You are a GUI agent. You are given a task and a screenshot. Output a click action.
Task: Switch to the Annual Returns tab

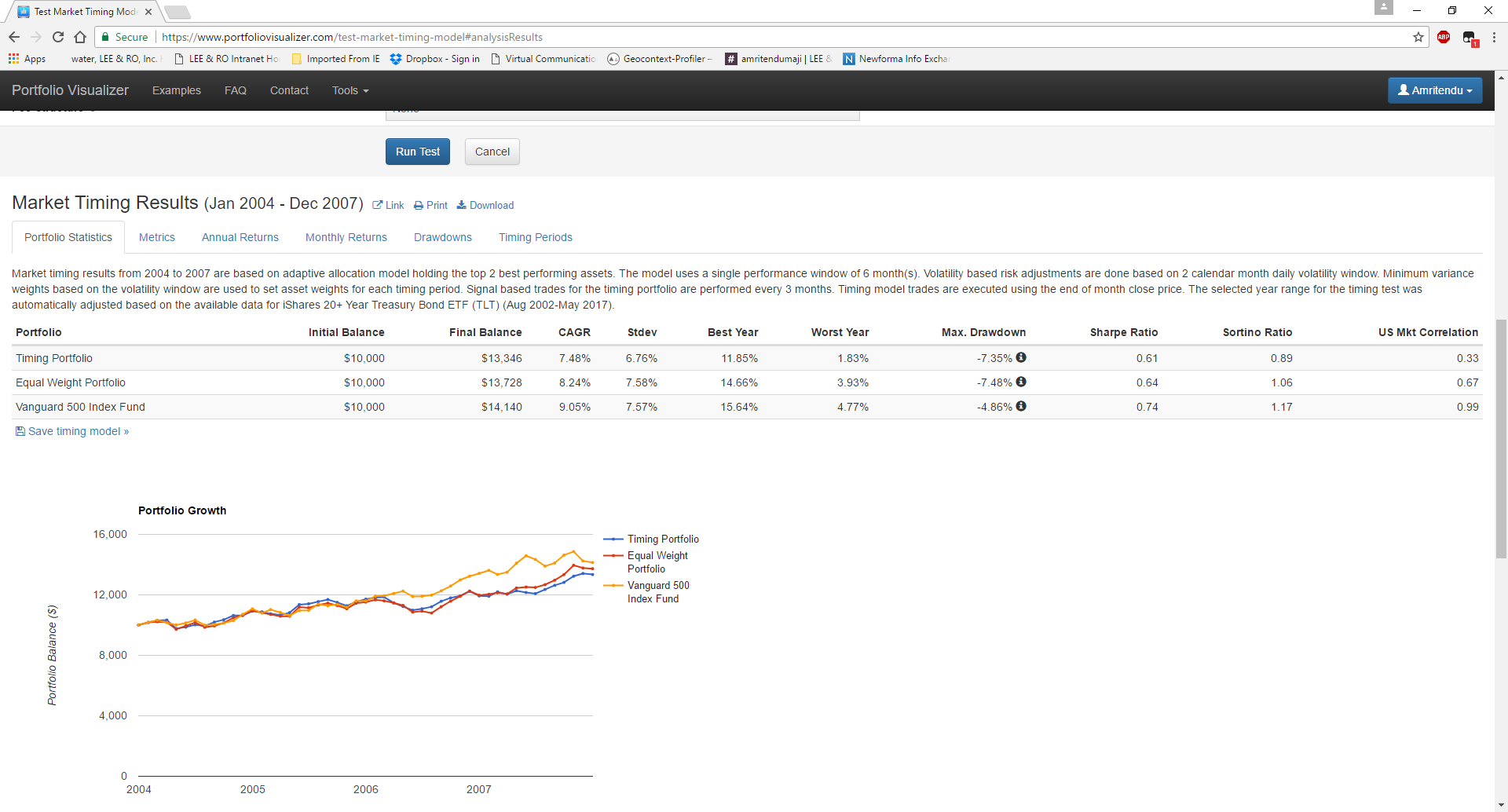click(x=240, y=237)
